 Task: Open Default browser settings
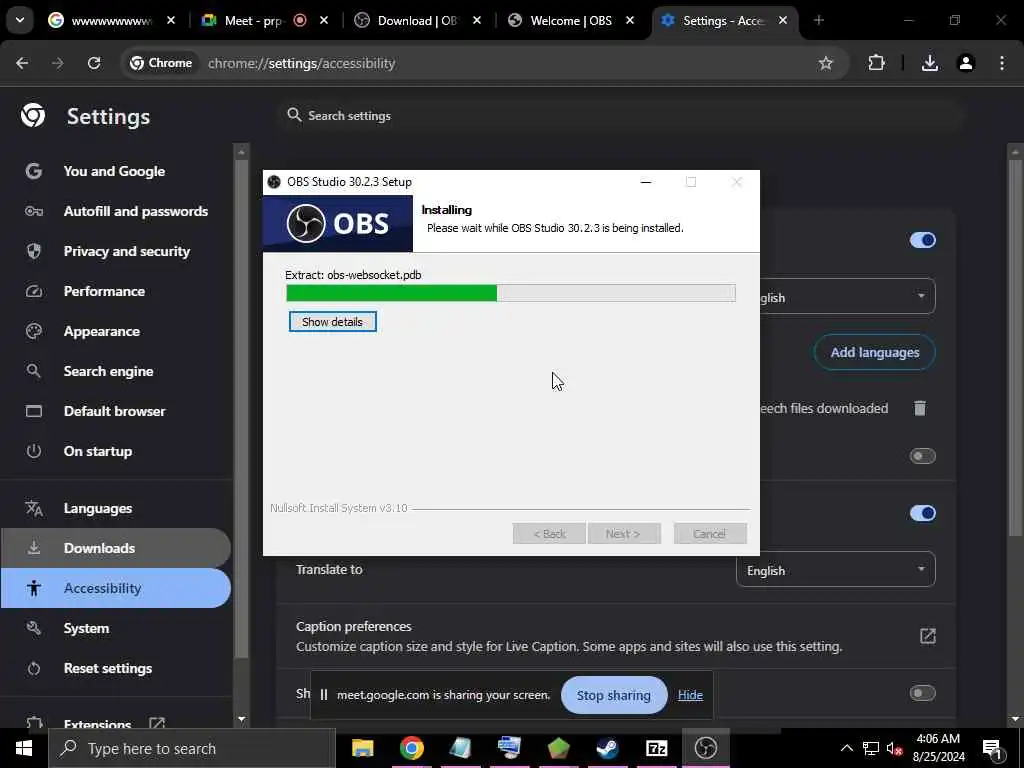pos(115,411)
